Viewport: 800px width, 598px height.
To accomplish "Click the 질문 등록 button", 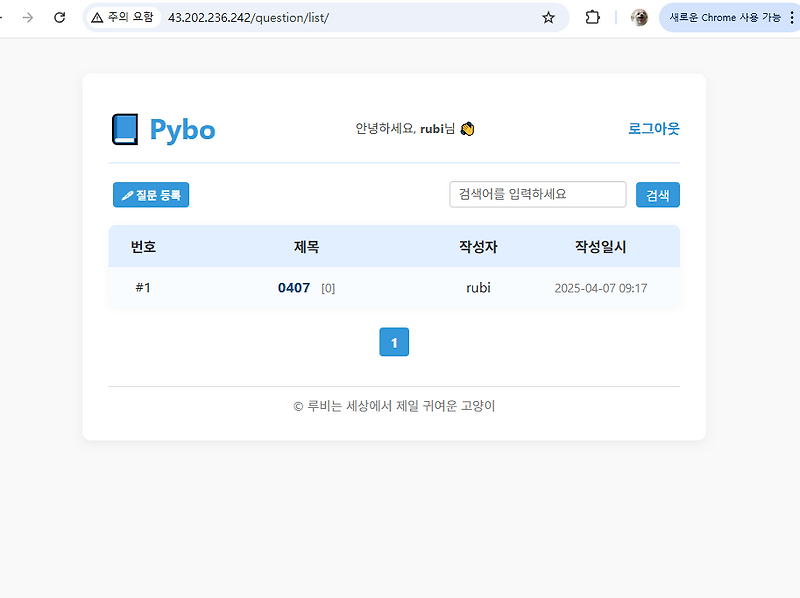I will click(150, 194).
